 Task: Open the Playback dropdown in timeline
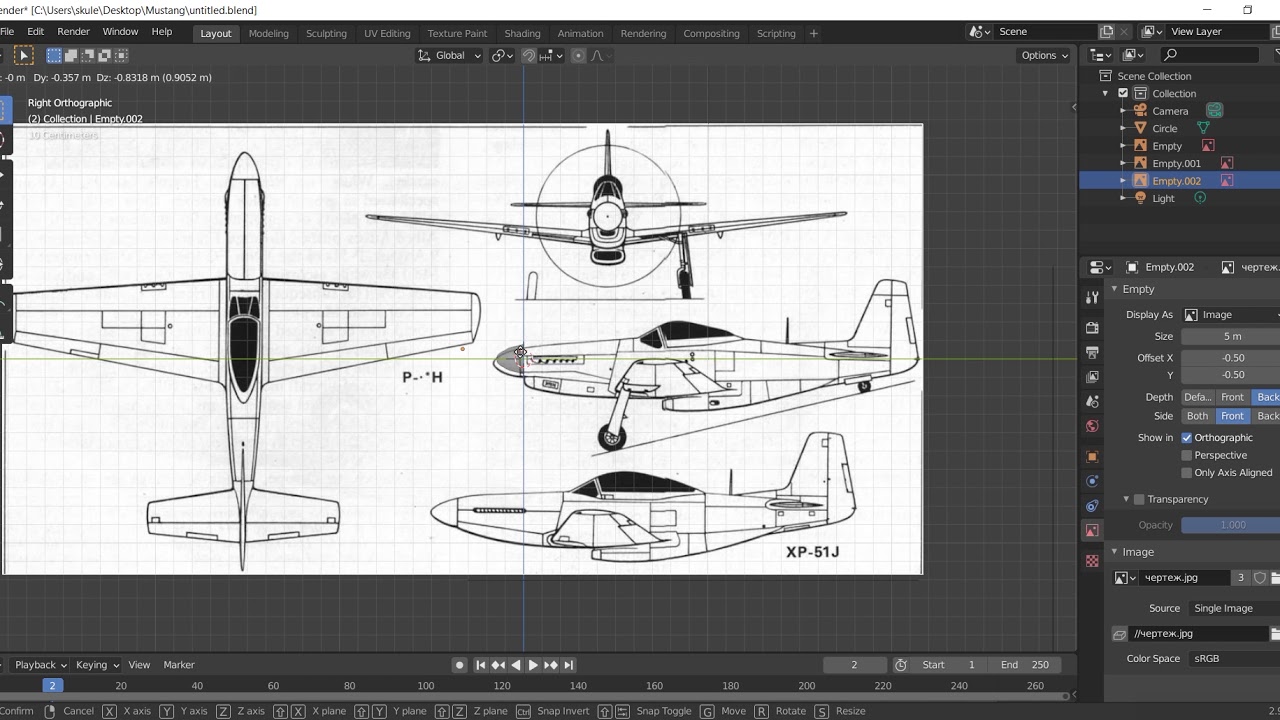click(x=40, y=665)
